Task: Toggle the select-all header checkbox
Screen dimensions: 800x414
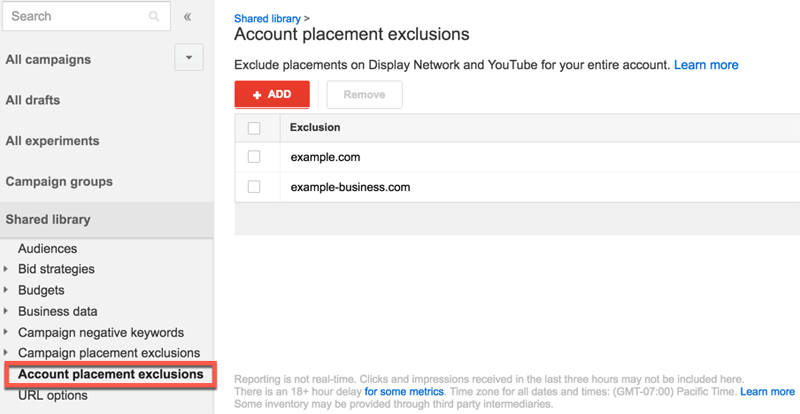Action: (x=254, y=128)
